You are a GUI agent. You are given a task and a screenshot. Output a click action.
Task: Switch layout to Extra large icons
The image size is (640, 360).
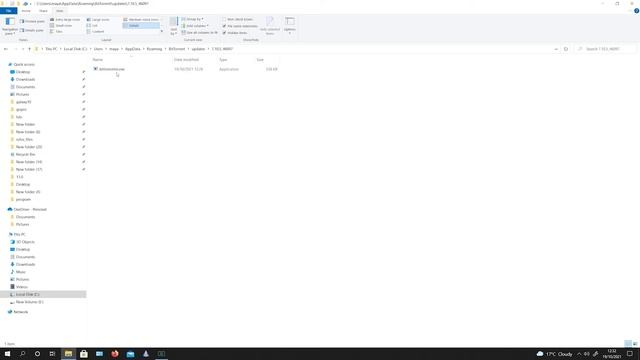pos(65,20)
